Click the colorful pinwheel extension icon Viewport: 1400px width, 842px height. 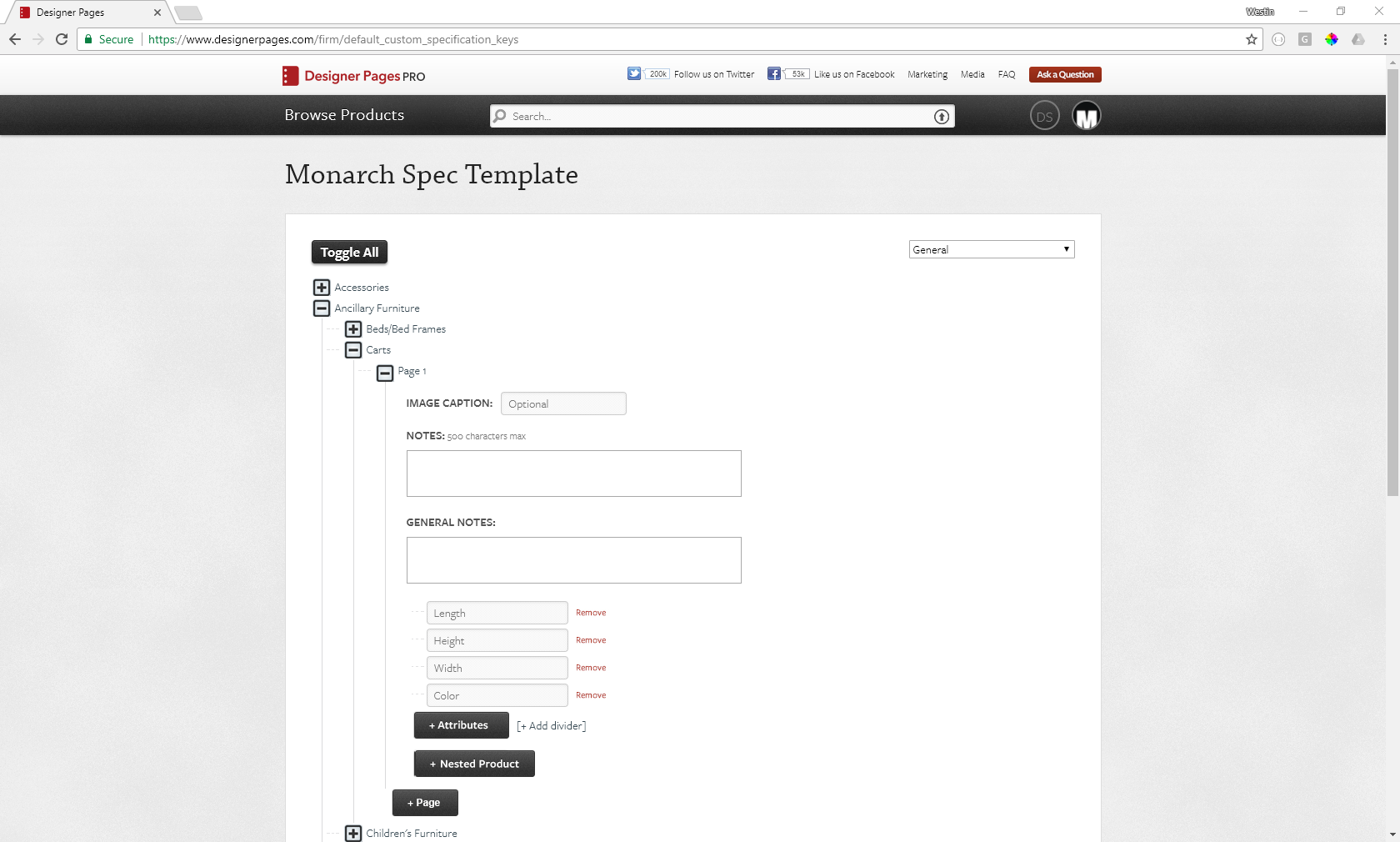(x=1332, y=39)
